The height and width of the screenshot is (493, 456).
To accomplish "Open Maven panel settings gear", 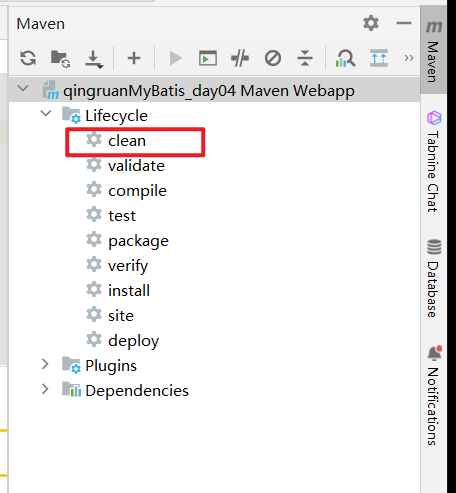I will click(371, 23).
